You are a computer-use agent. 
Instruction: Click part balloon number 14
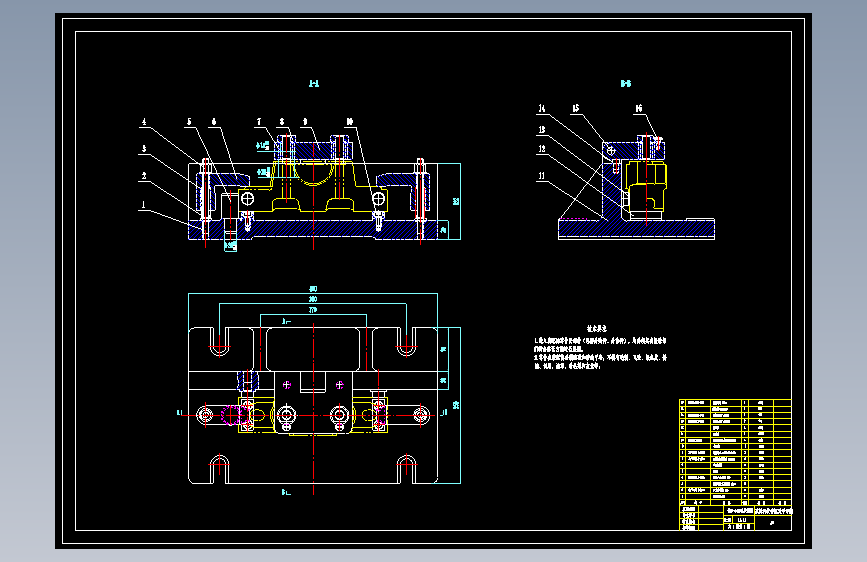[x=542, y=108]
